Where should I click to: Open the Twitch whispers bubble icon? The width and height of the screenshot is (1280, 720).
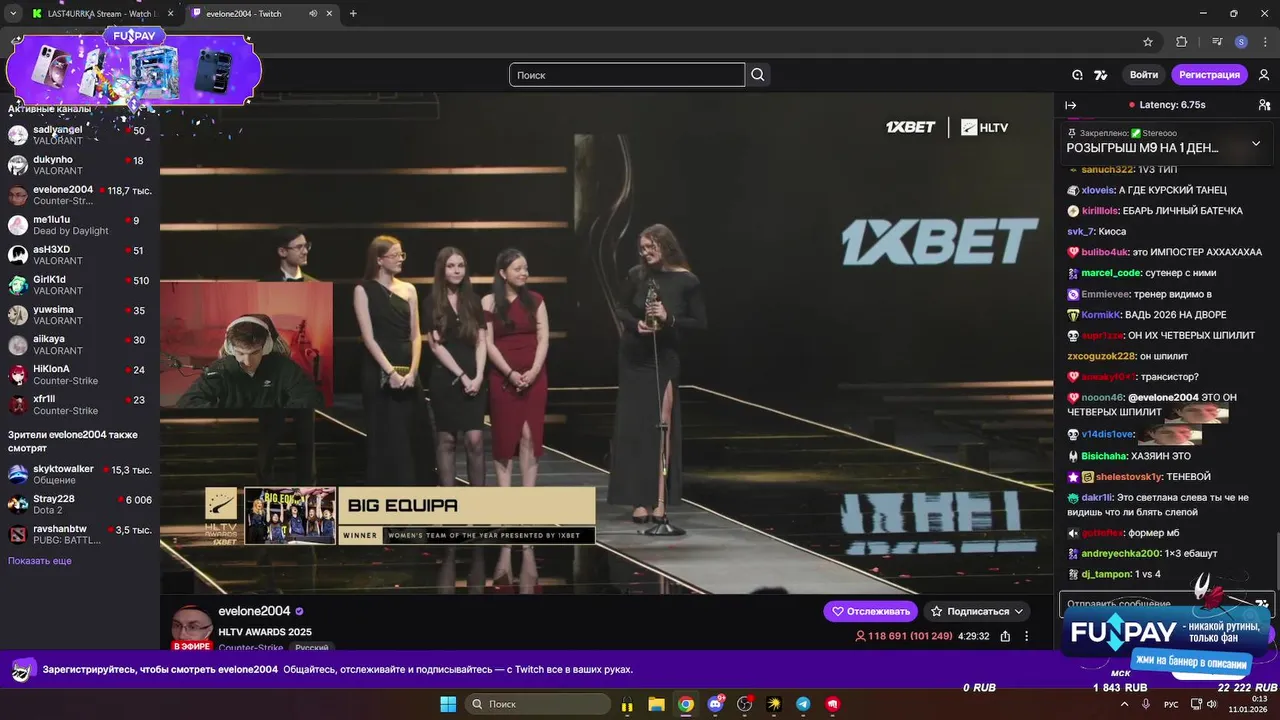pos(1077,75)
